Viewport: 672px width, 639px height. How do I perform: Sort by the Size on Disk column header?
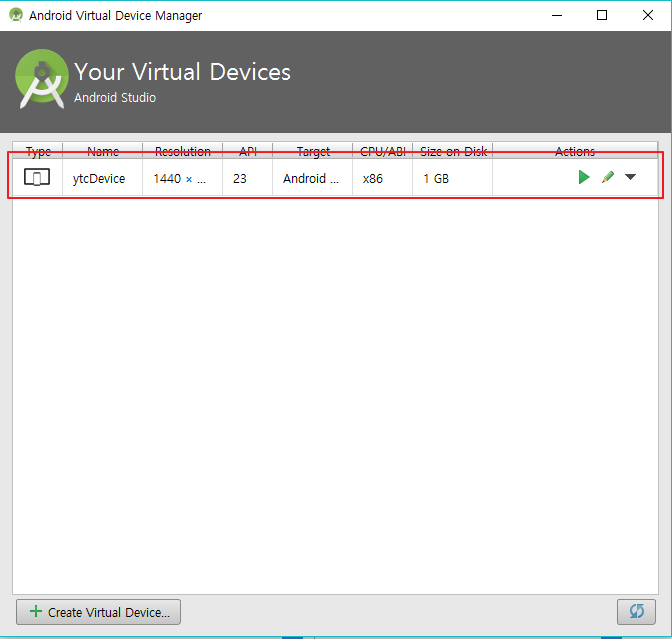click(x=453, y=151)
